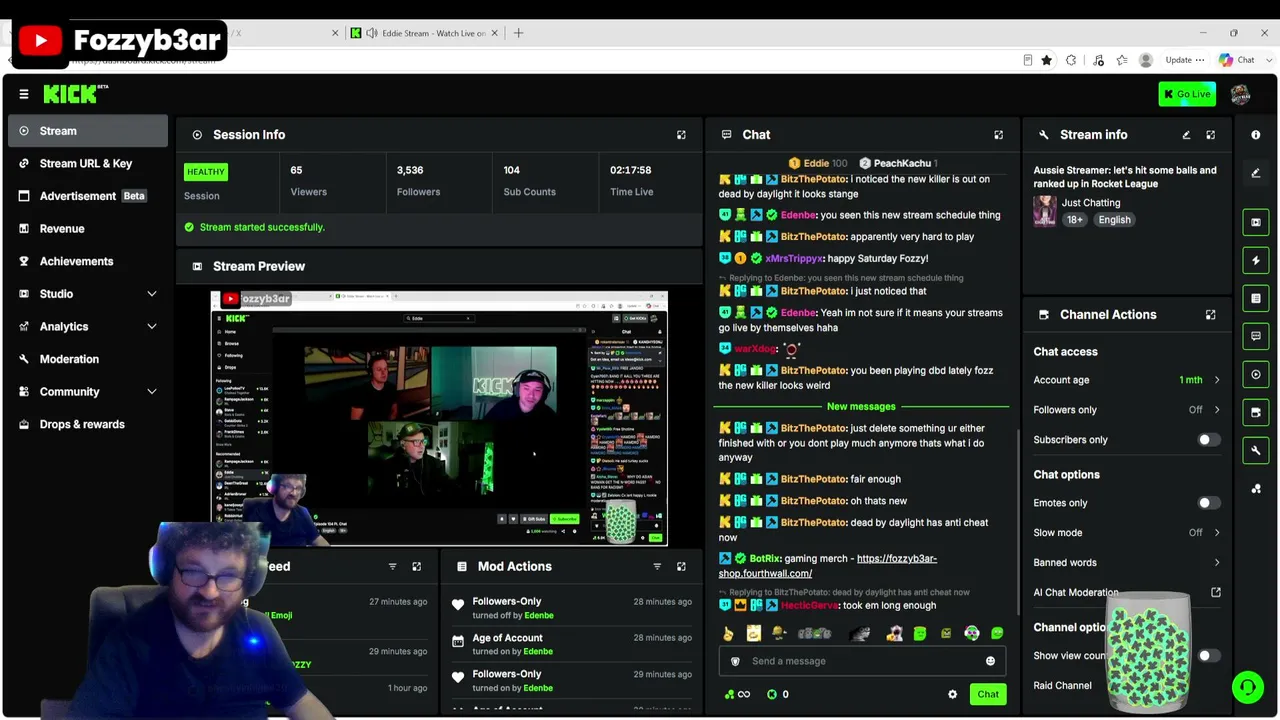Toggle Show view count switch
The height and width of the screenshot is (720, 1280).
(1209, 656)
